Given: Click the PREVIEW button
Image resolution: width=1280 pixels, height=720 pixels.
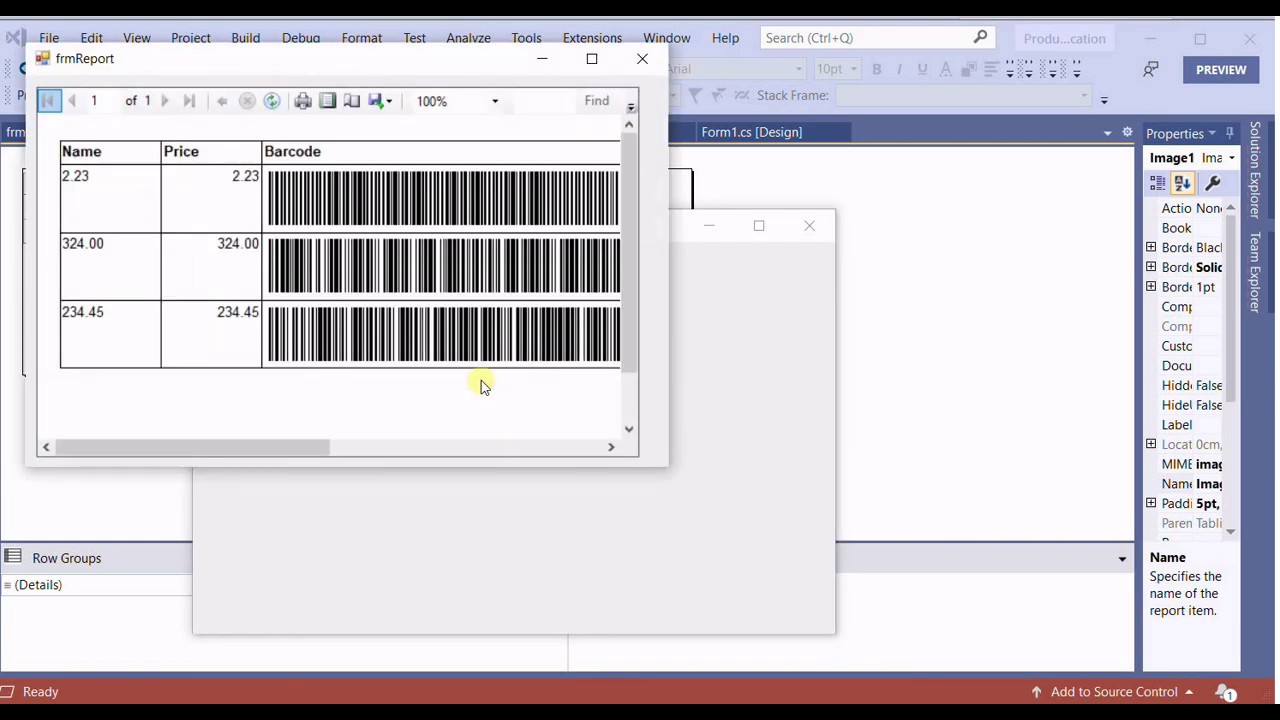Looking at the screenshot, I should click(1221, 70).
